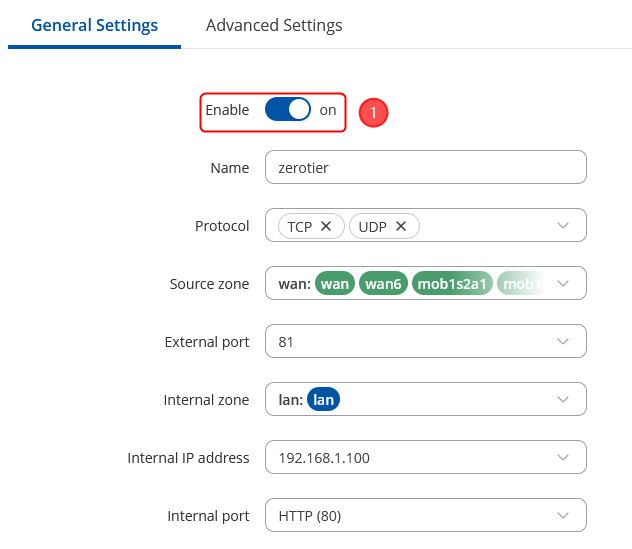This screenshot has width=632, height=549.
Task: Select the General Settings tab
Action: point(94,25)
